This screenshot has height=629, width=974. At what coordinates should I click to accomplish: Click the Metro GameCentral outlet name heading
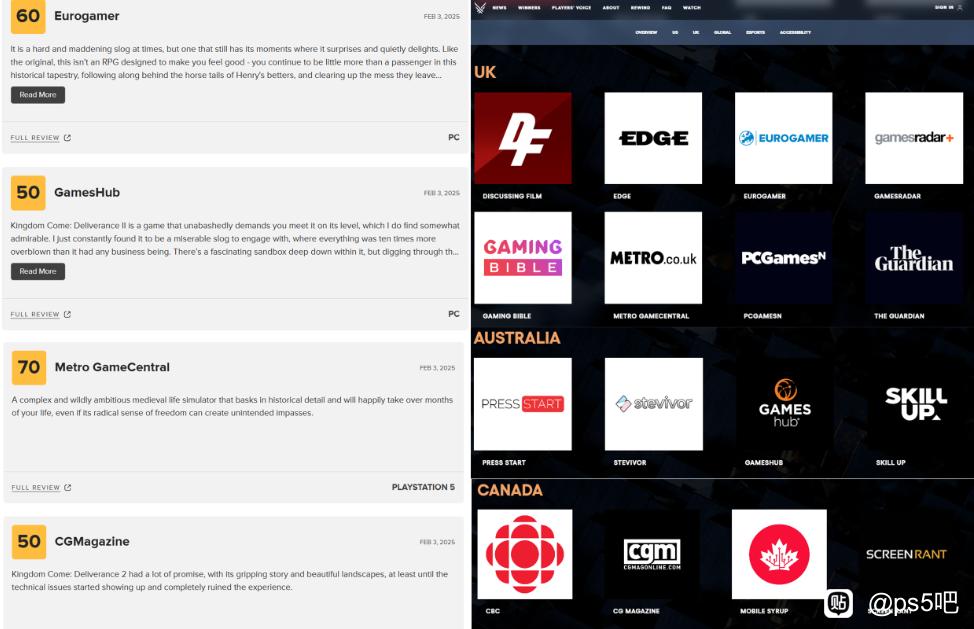[x=112, y=367]
